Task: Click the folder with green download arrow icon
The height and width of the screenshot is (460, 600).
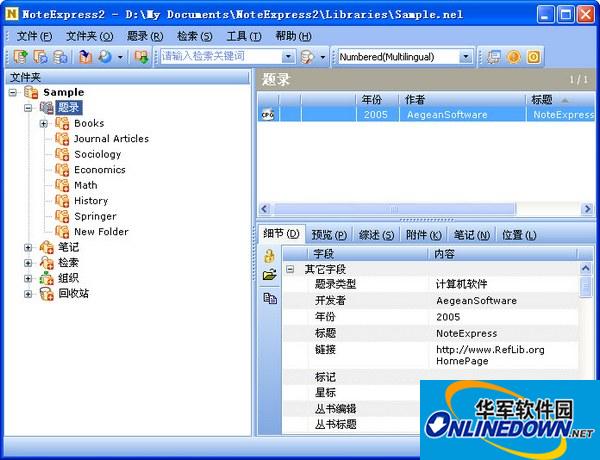Action: pyautogui.click(x=141, y=57)
